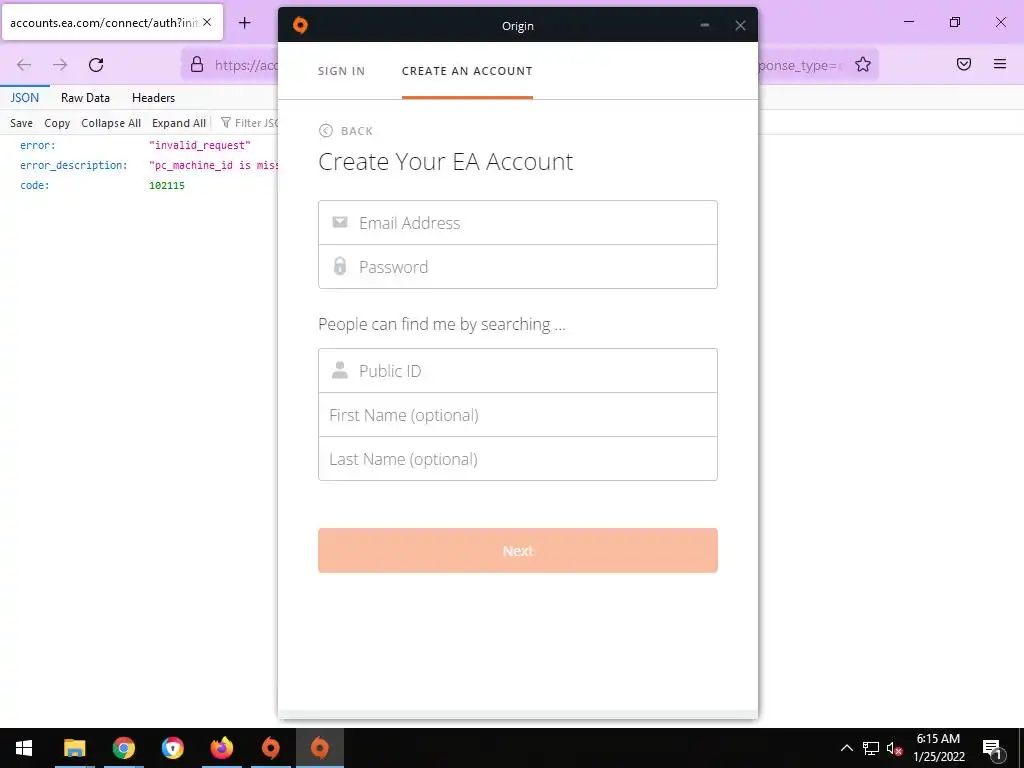Click Copy in the JSON viewer toolbar

click(57, 123)
